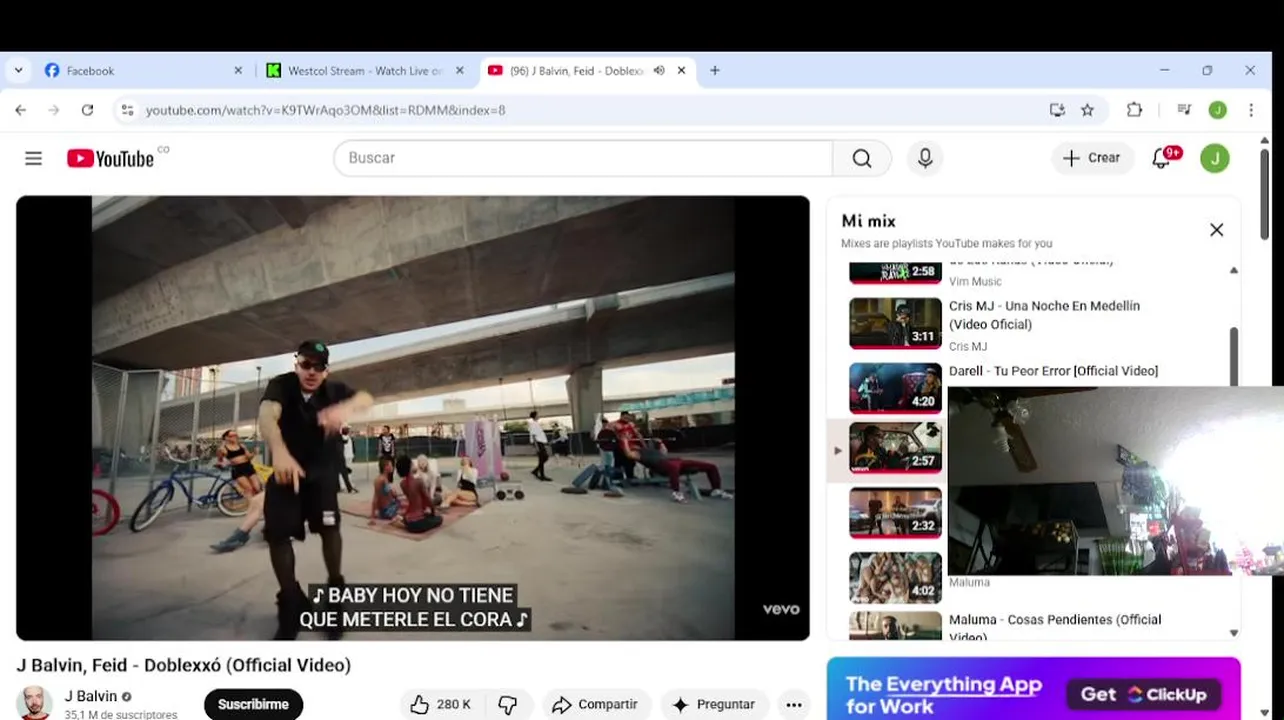Start voice search with the microphone icon
Screen dimensions: 1284x720
[925, 158]
